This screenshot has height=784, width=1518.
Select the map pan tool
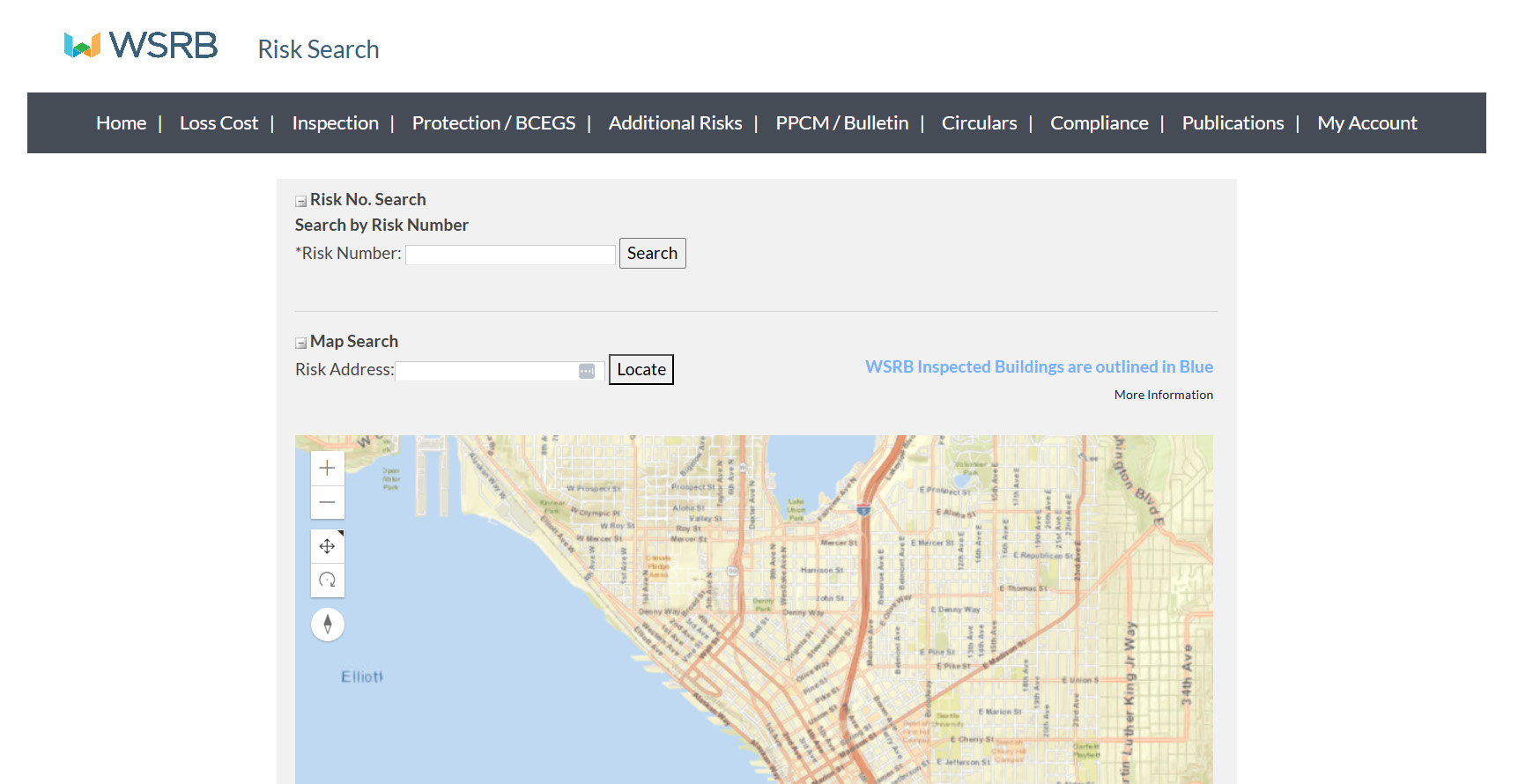pos(327,546)
